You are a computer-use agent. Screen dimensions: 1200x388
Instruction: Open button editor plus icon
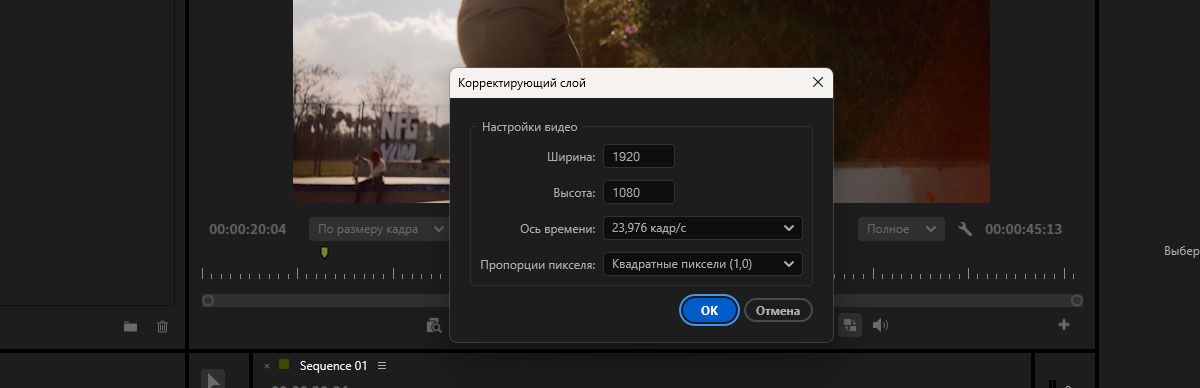click(x=1064, y=325)
